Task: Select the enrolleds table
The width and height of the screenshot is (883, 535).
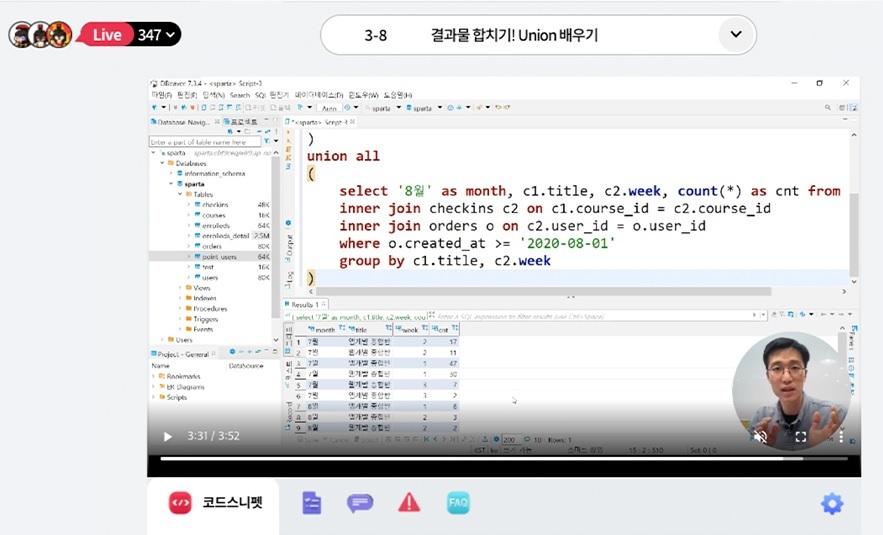Action: point(216,225)
